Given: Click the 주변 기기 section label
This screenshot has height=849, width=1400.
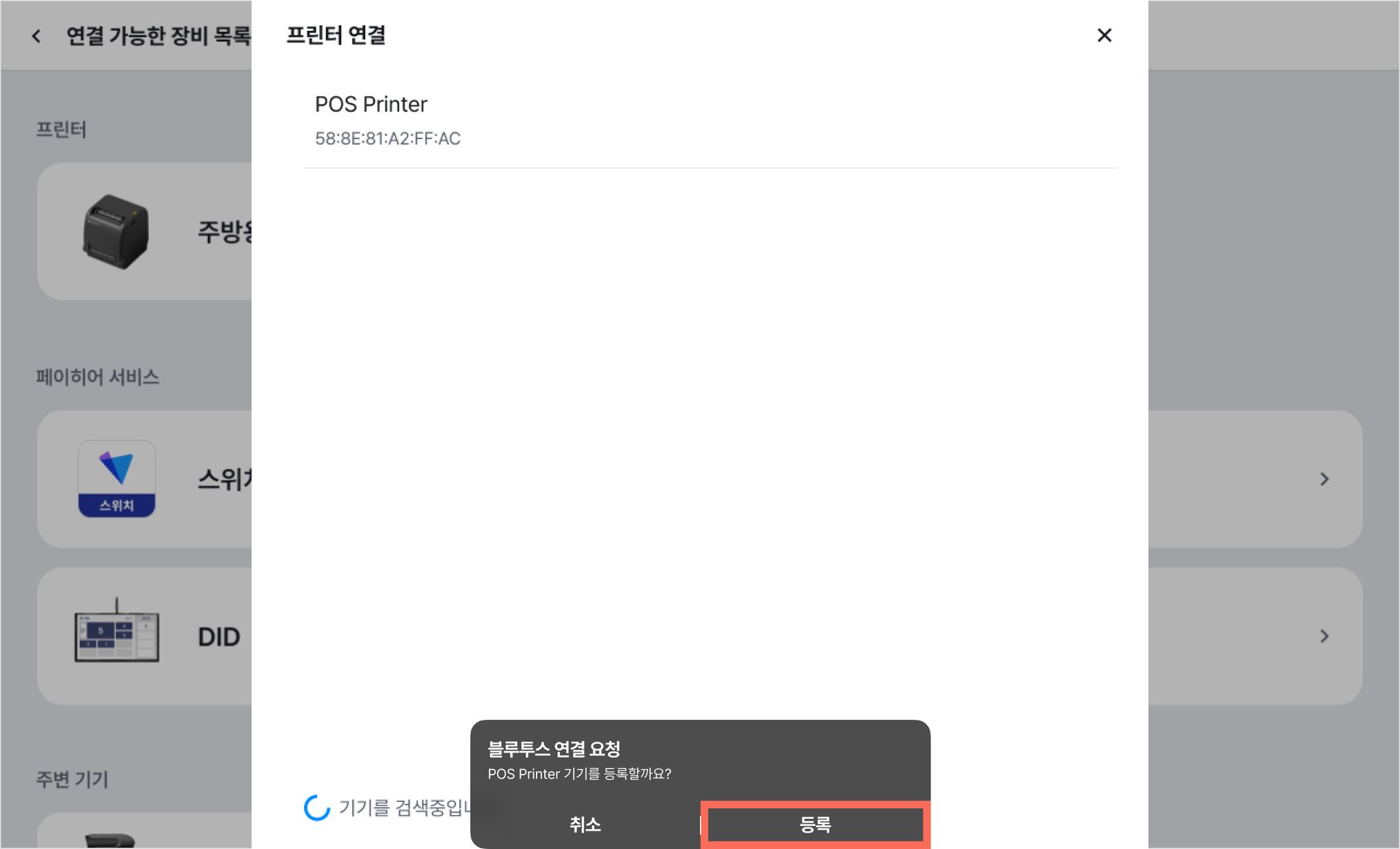Looking at the screenshot, I should pyautogui.click(x=72, y=779).
